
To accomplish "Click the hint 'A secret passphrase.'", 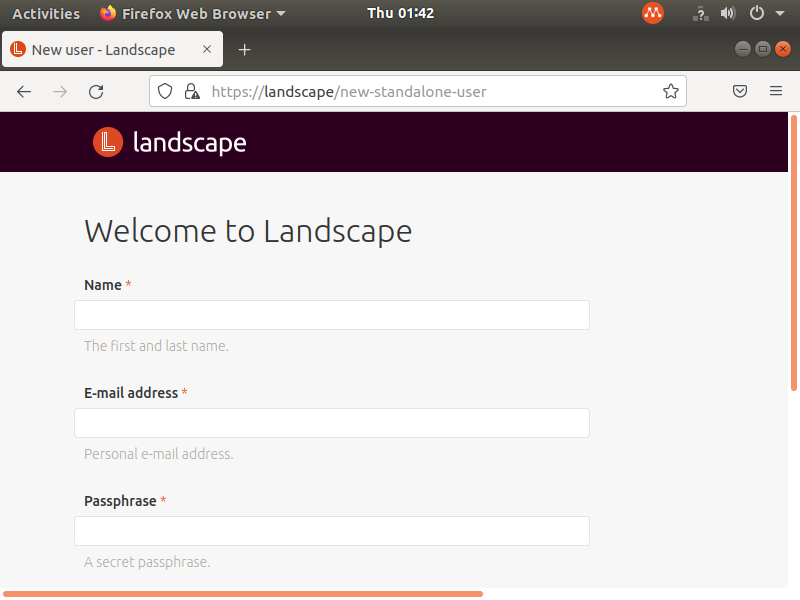I will coord(147,562).
